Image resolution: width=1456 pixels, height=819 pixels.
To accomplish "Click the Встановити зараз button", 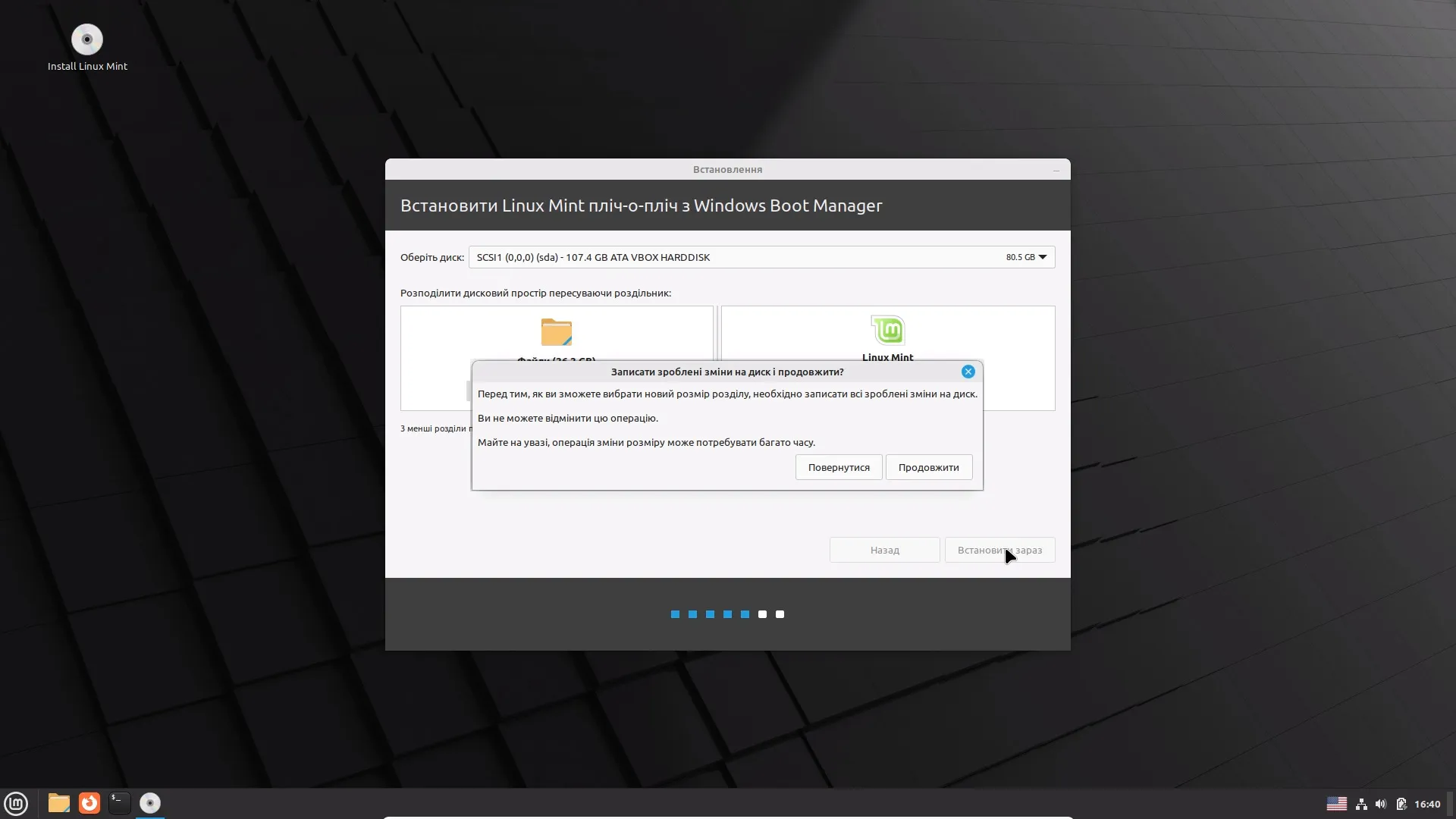I will [x=999, y=550].
